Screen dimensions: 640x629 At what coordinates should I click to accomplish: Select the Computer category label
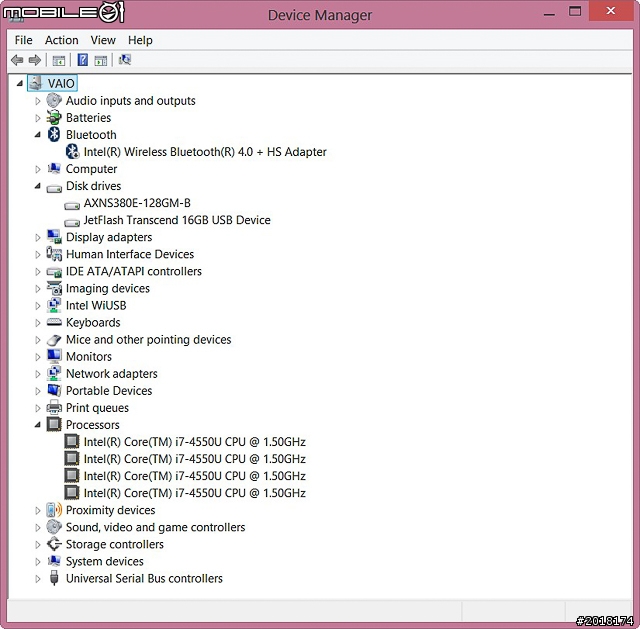coord(91,169)
